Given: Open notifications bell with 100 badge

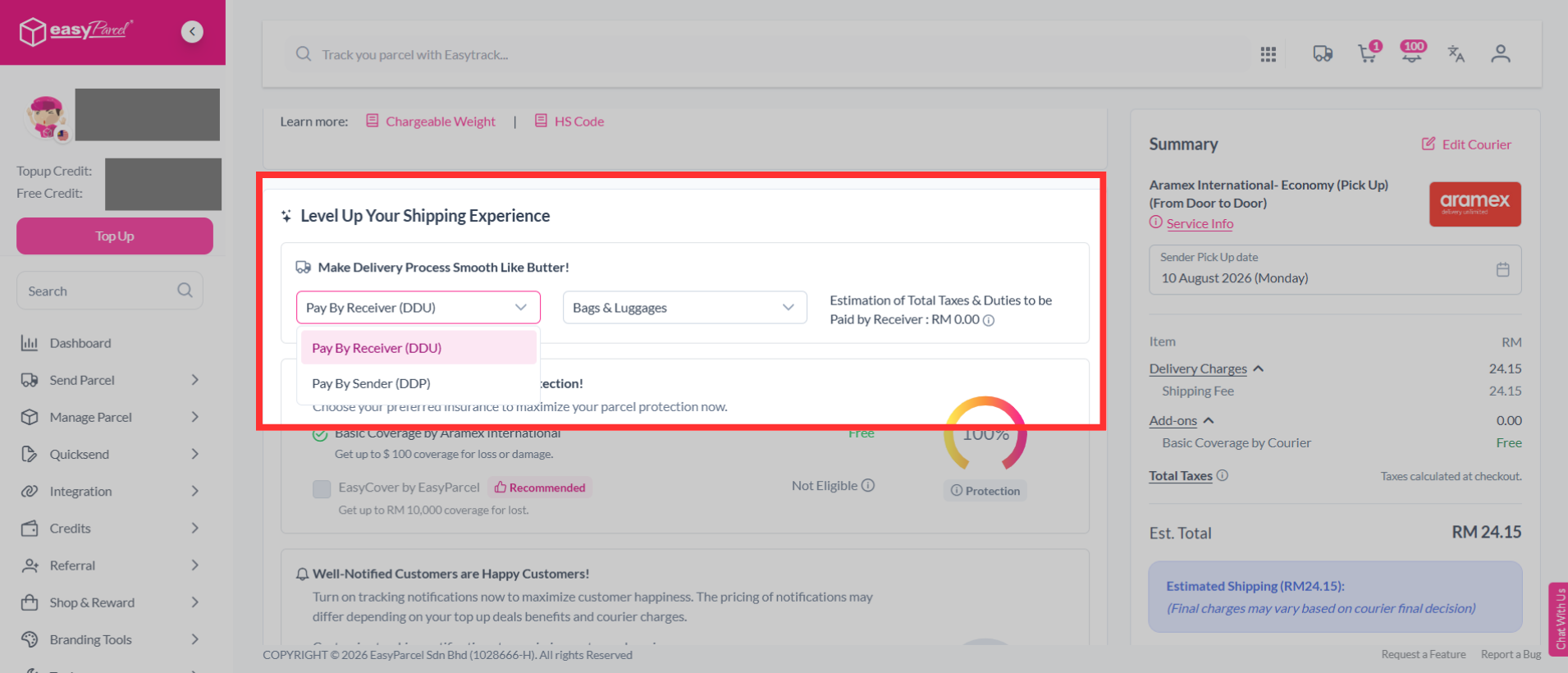Looking at the screenshot, I should click(1412, 53).
